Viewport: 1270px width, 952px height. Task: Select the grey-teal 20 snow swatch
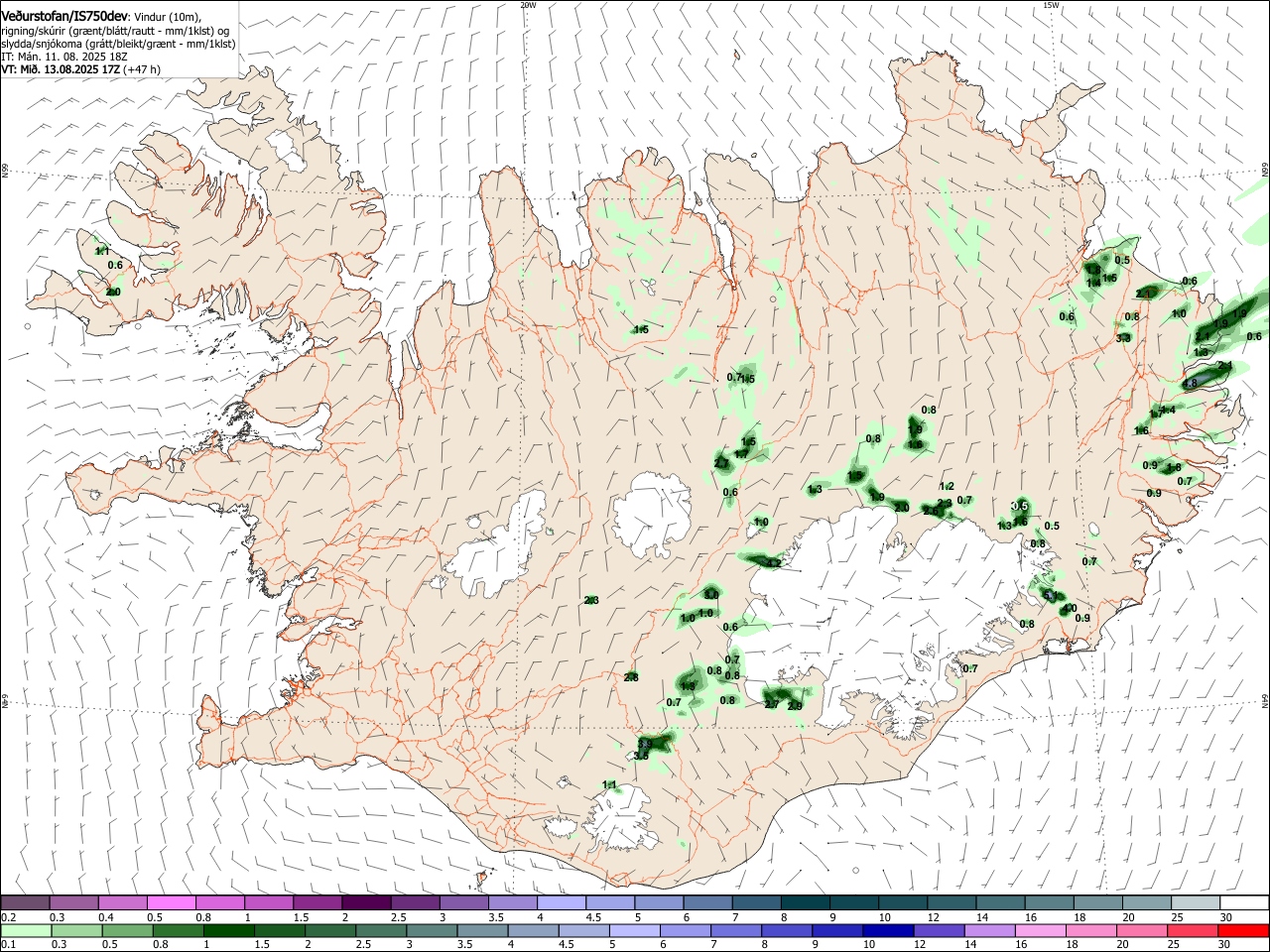tap(1147, 902)
